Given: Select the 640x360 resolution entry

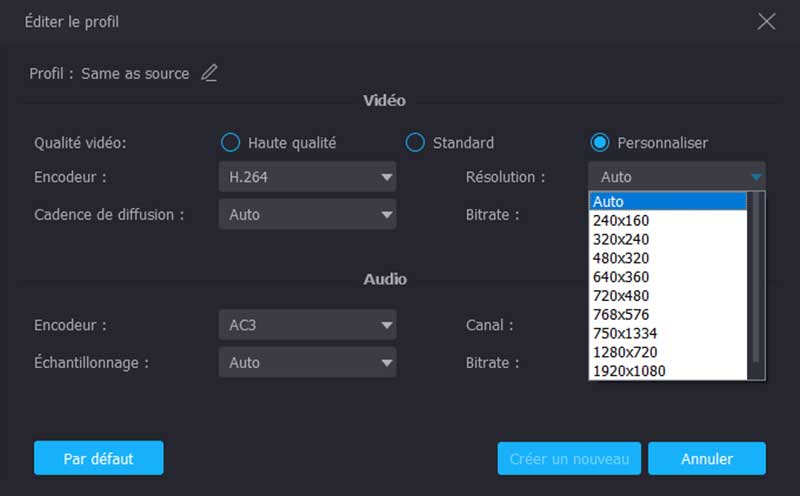Looking at the screenshot, I should [668, 277].
